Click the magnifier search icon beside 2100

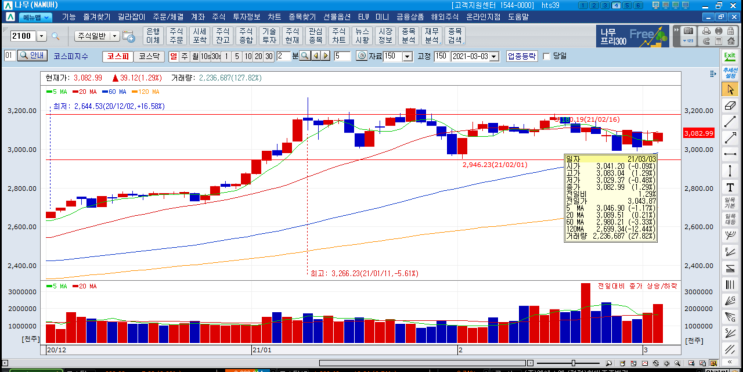tap(55, 36)
